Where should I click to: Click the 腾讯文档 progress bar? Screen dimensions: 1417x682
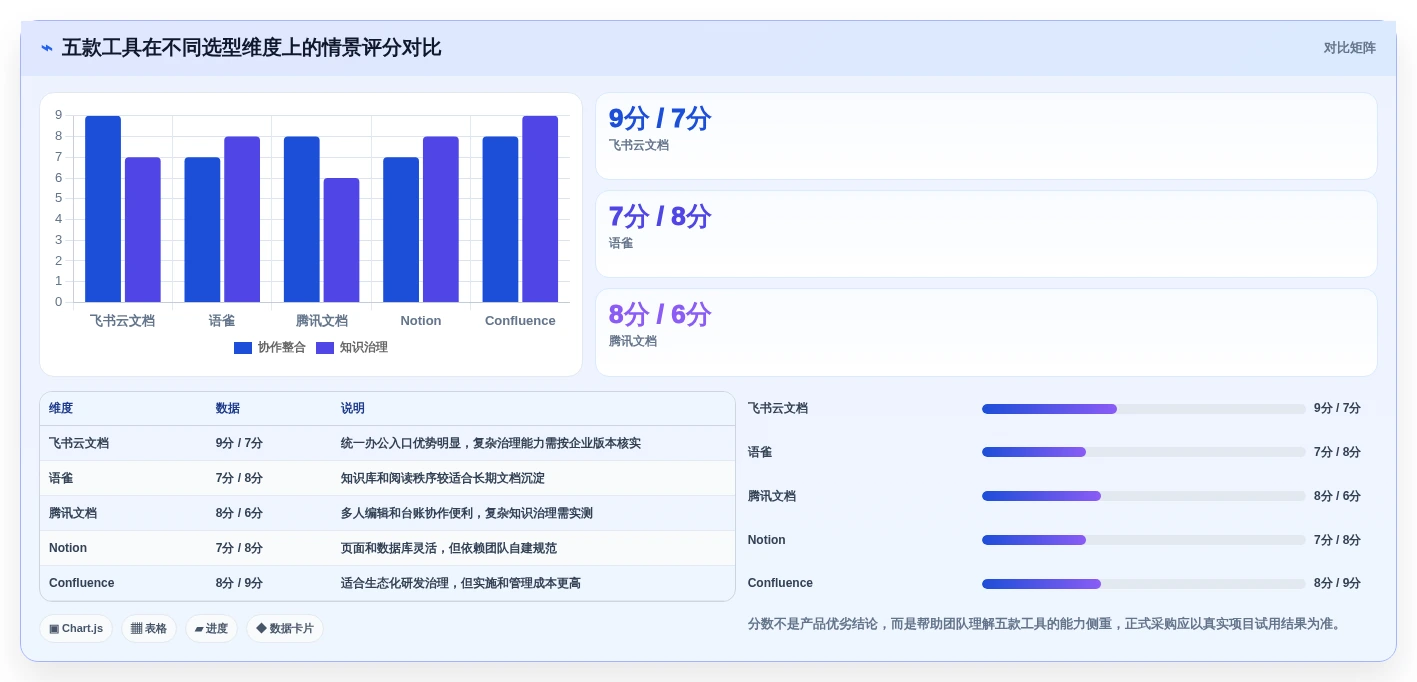pyautogui.click(x=1144, y=496)
